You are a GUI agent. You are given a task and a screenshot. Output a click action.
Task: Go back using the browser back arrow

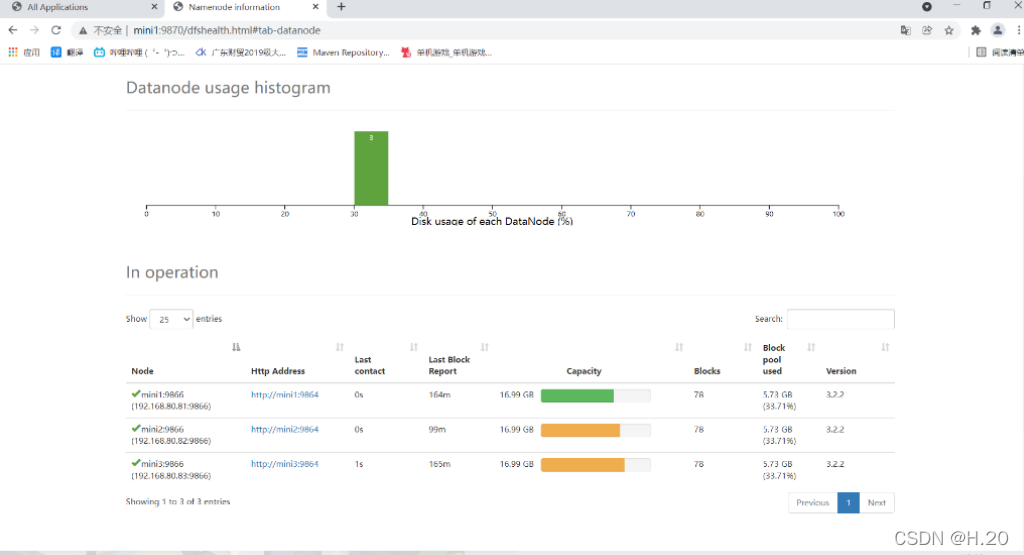[12, 30]
